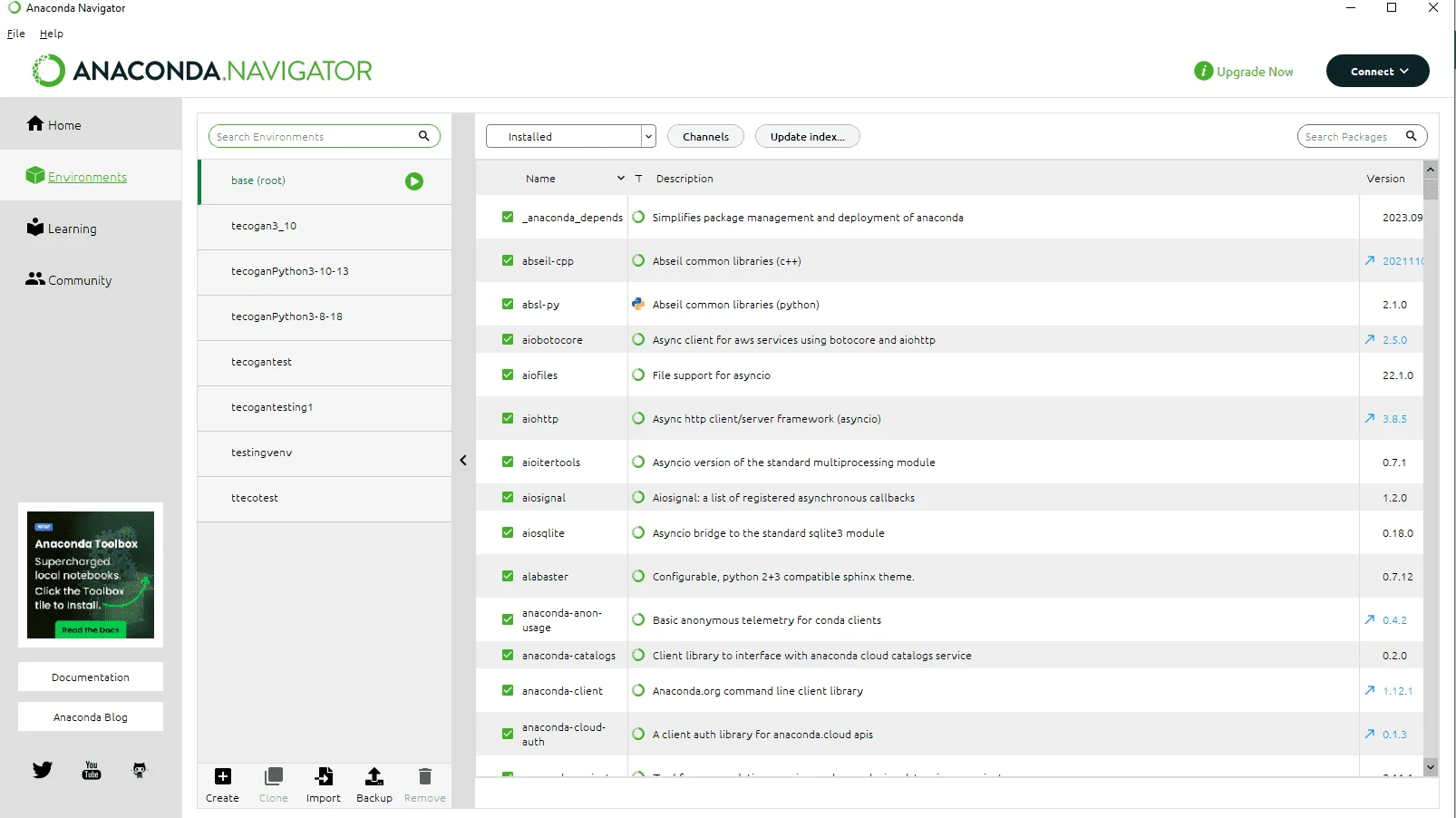Click the scroll down arrow of package list
Image resolution: width=1456 pixels, height=818 pixels.
(x=1431, y=766)
